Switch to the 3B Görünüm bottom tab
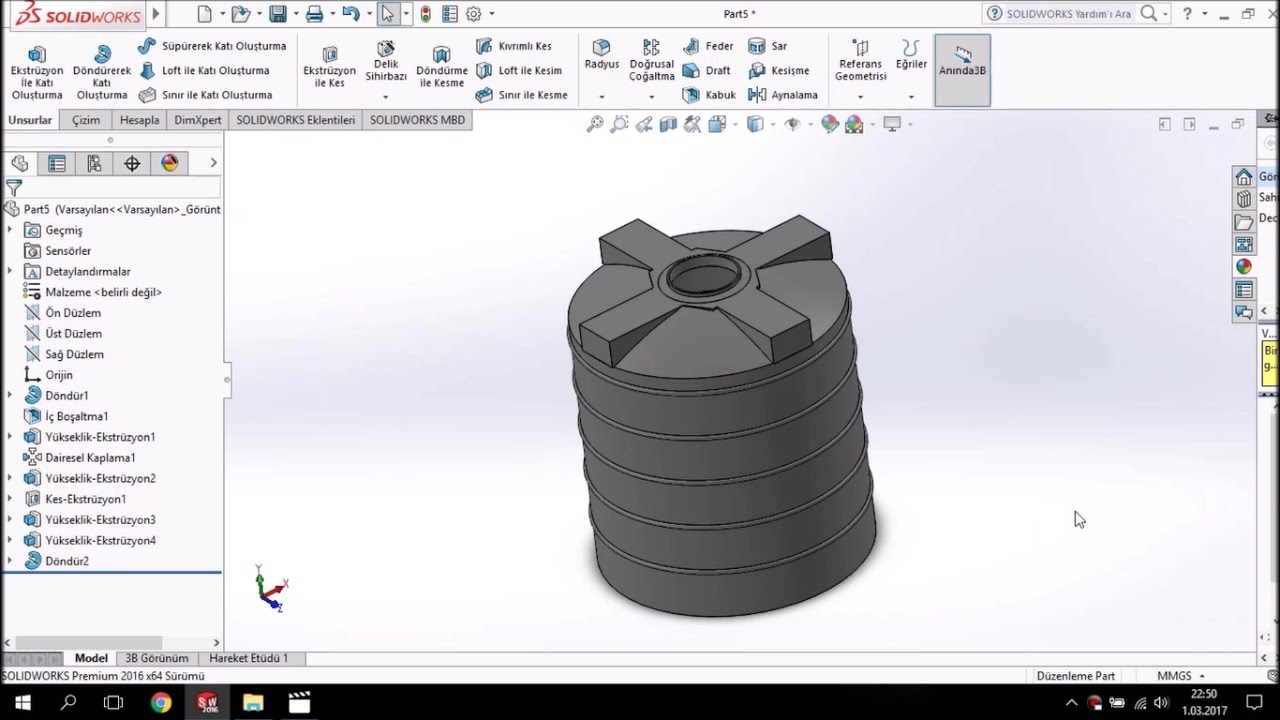 click(x=157, y=658)
